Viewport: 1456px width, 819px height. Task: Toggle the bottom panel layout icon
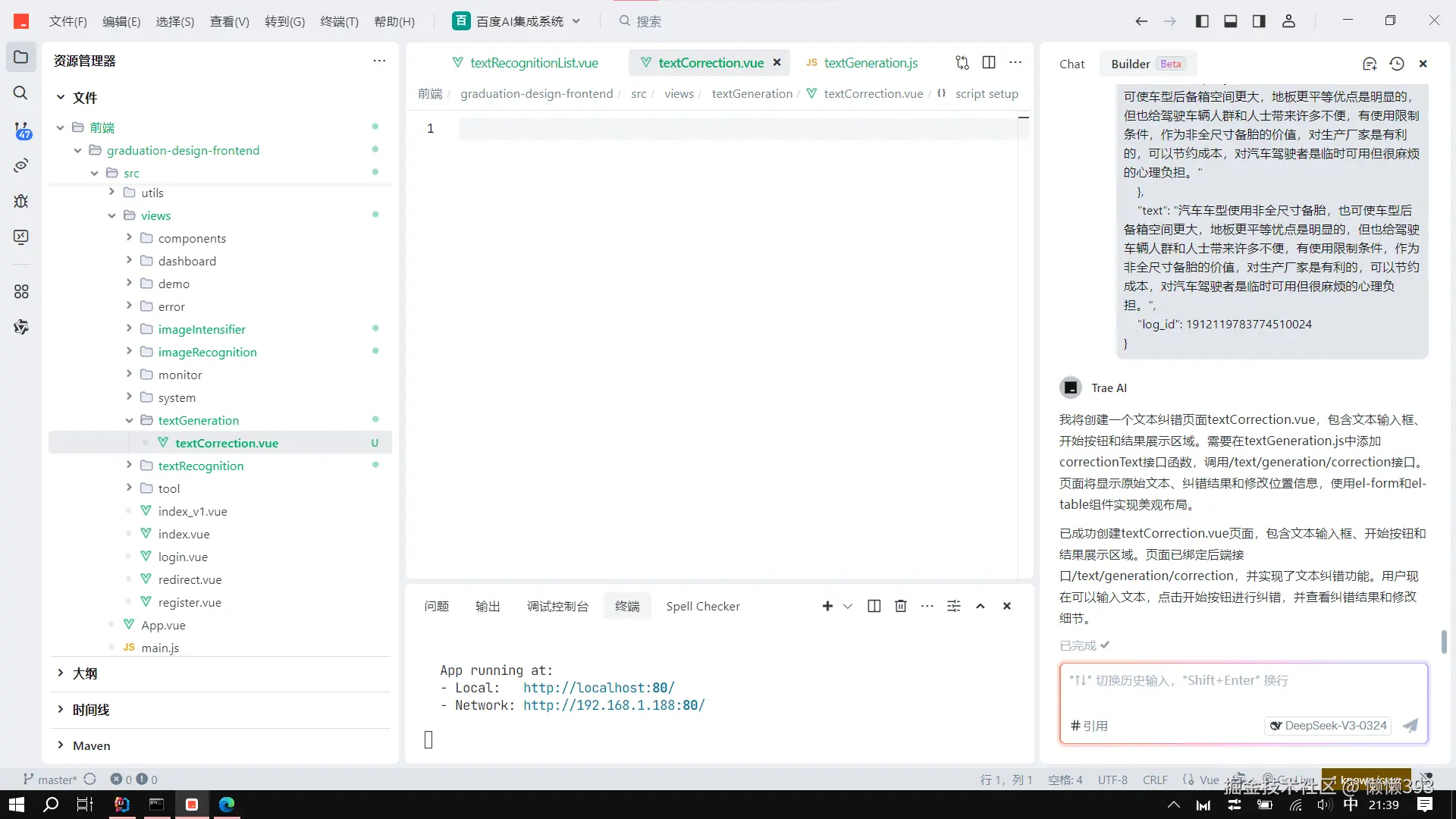pyautogui.click(x=1231, y=21)
